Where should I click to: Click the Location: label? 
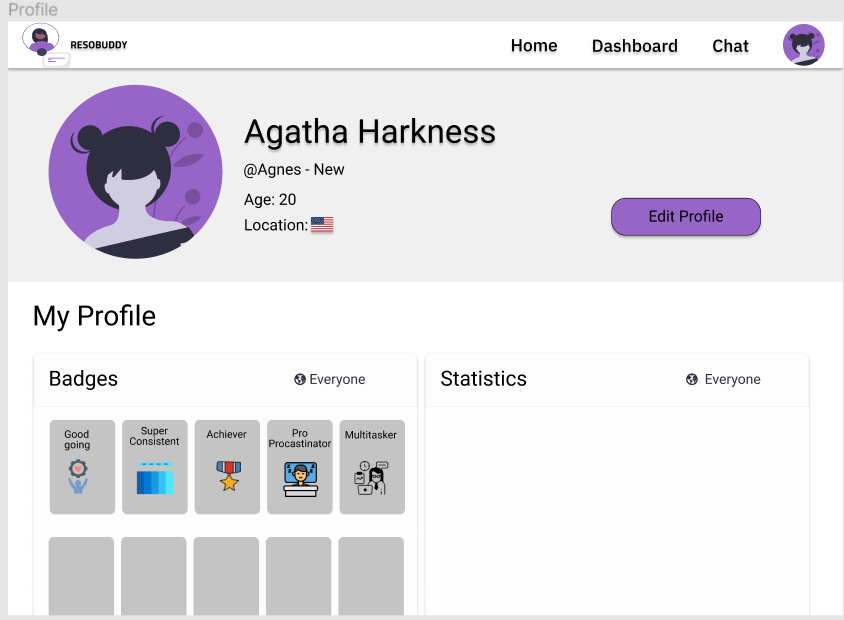pyautogui.click(x=276, y=225)
